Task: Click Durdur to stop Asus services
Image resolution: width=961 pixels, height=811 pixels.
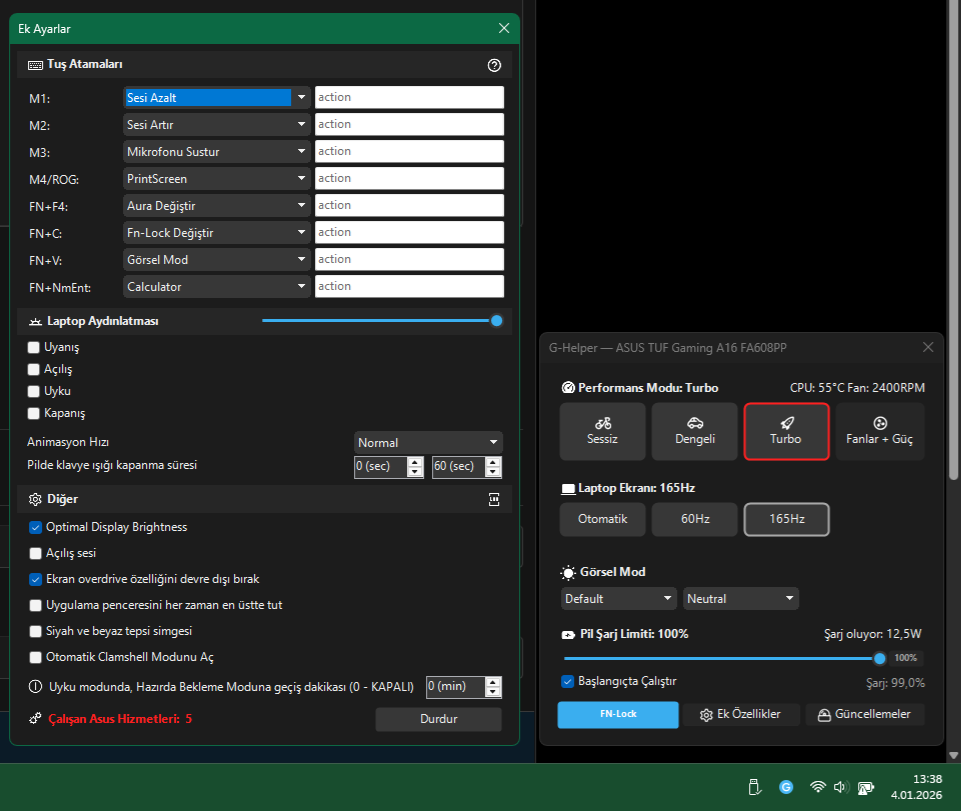Action: point(438,719)
